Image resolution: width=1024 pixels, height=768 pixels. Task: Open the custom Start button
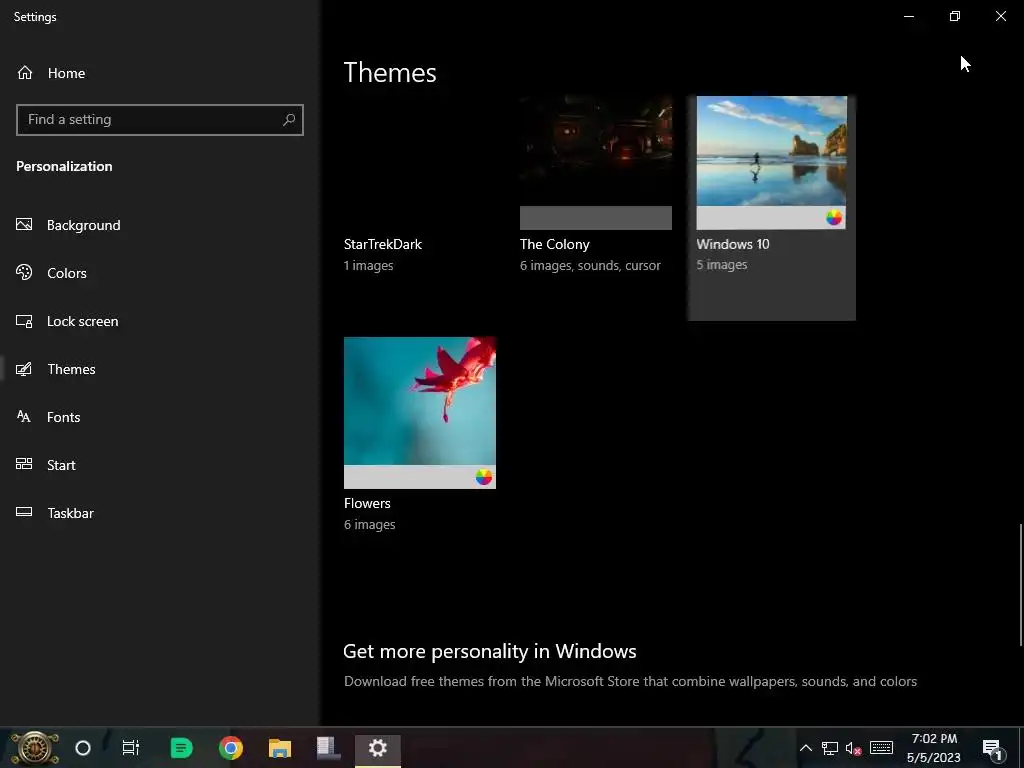35,748
